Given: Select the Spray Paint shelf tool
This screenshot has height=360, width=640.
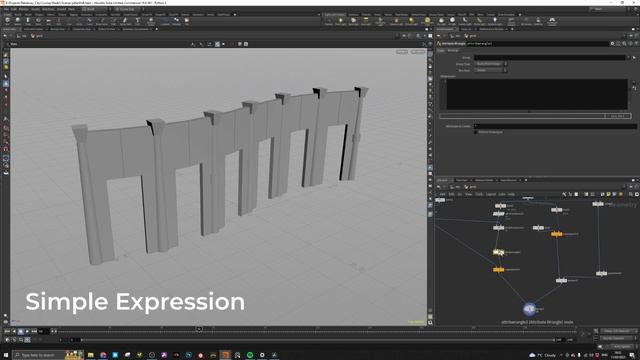Looking at the screenshot, I should tap(125, 21).
